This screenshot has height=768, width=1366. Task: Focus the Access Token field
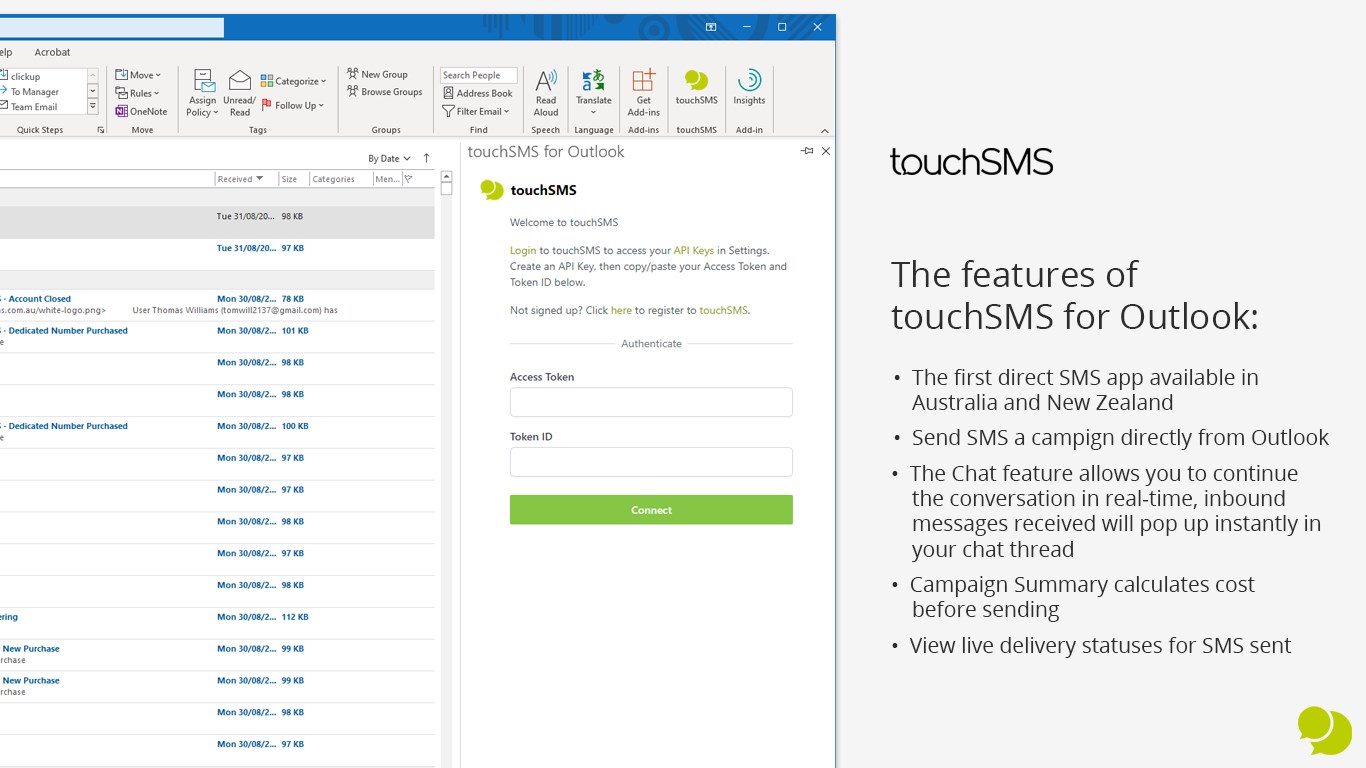(x=651, y=402)
